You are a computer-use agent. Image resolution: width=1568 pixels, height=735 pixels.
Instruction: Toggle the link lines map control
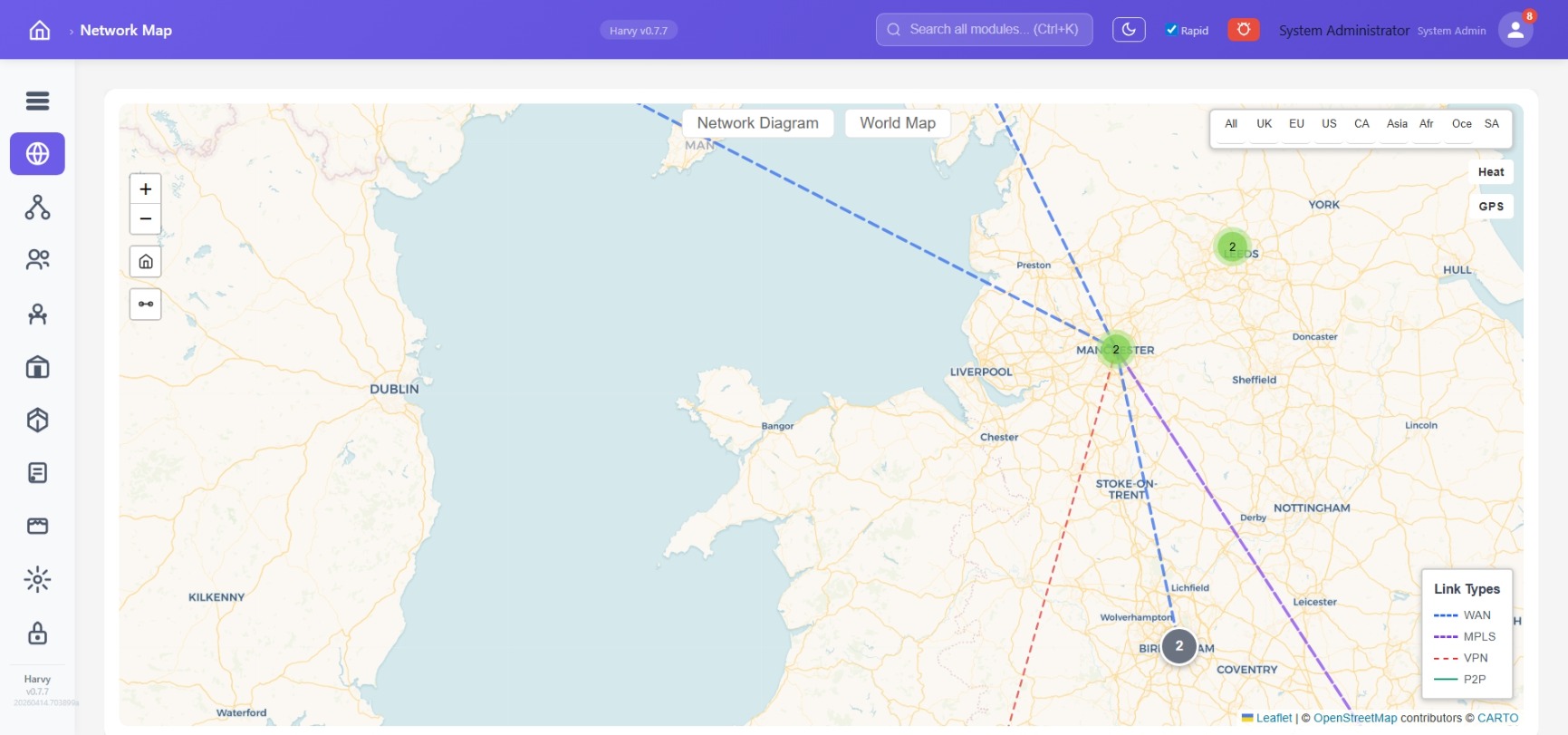pyautogui.click(x=145, y=305)
